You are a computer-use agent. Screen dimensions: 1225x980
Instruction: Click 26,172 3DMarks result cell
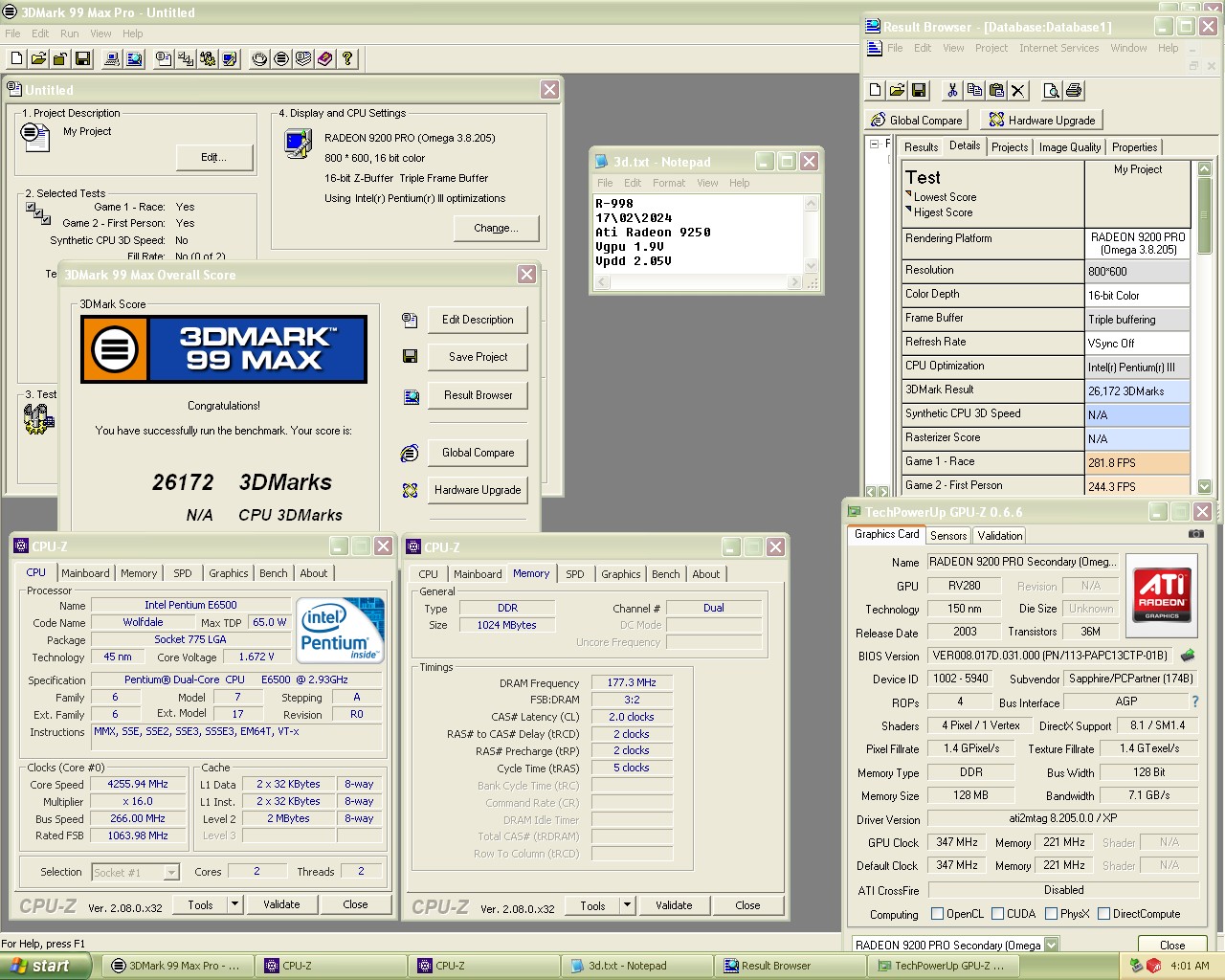point(1137,391)
